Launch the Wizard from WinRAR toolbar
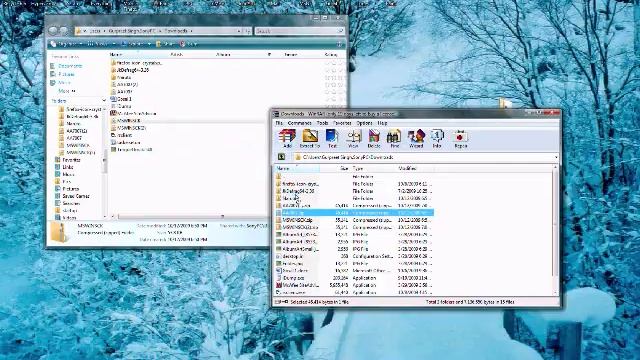 (x=416, y=139)
